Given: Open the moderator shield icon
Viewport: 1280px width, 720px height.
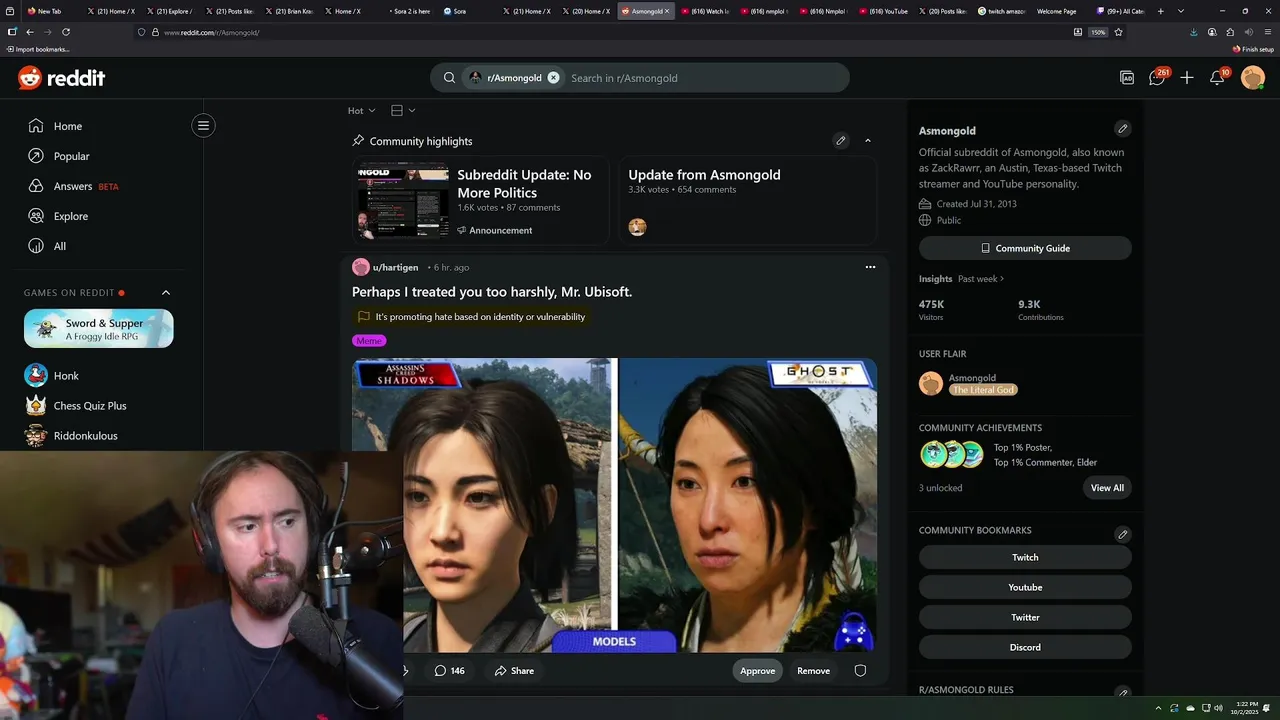Looking at the screenshot, I should (860, 671).
